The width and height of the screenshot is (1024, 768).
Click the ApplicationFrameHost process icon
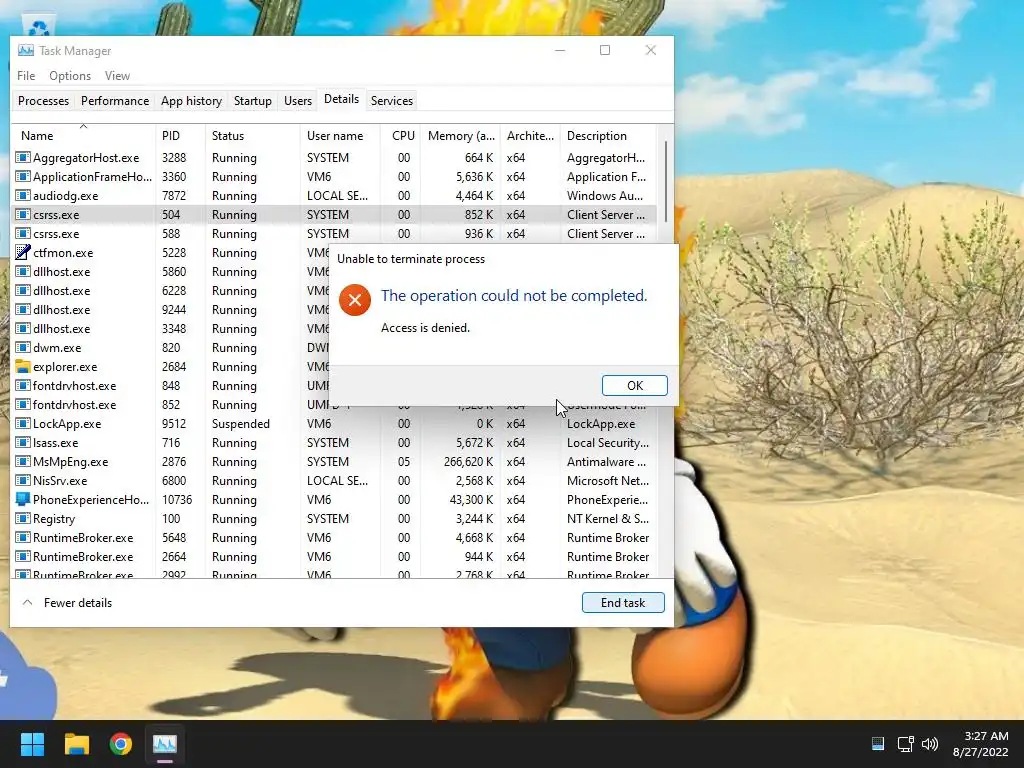[23, 176]
